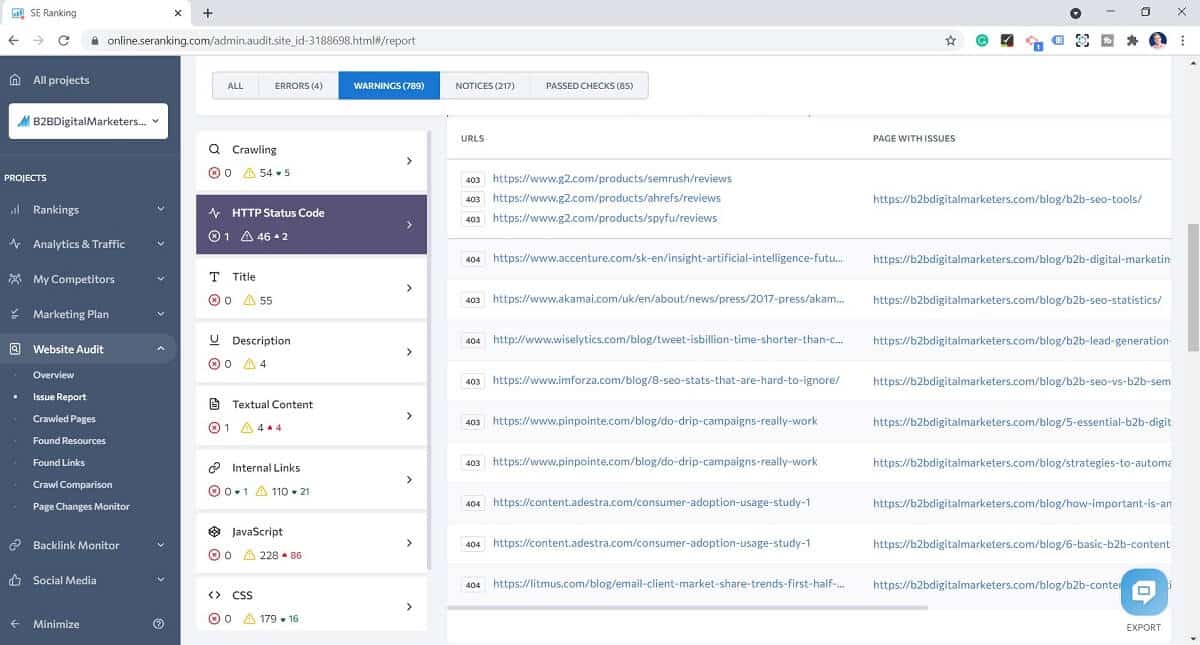Viewport: 1200px width, 645px height.
Task: Click the JavaScript category cube icon
Action: click(x=214, y=532)
